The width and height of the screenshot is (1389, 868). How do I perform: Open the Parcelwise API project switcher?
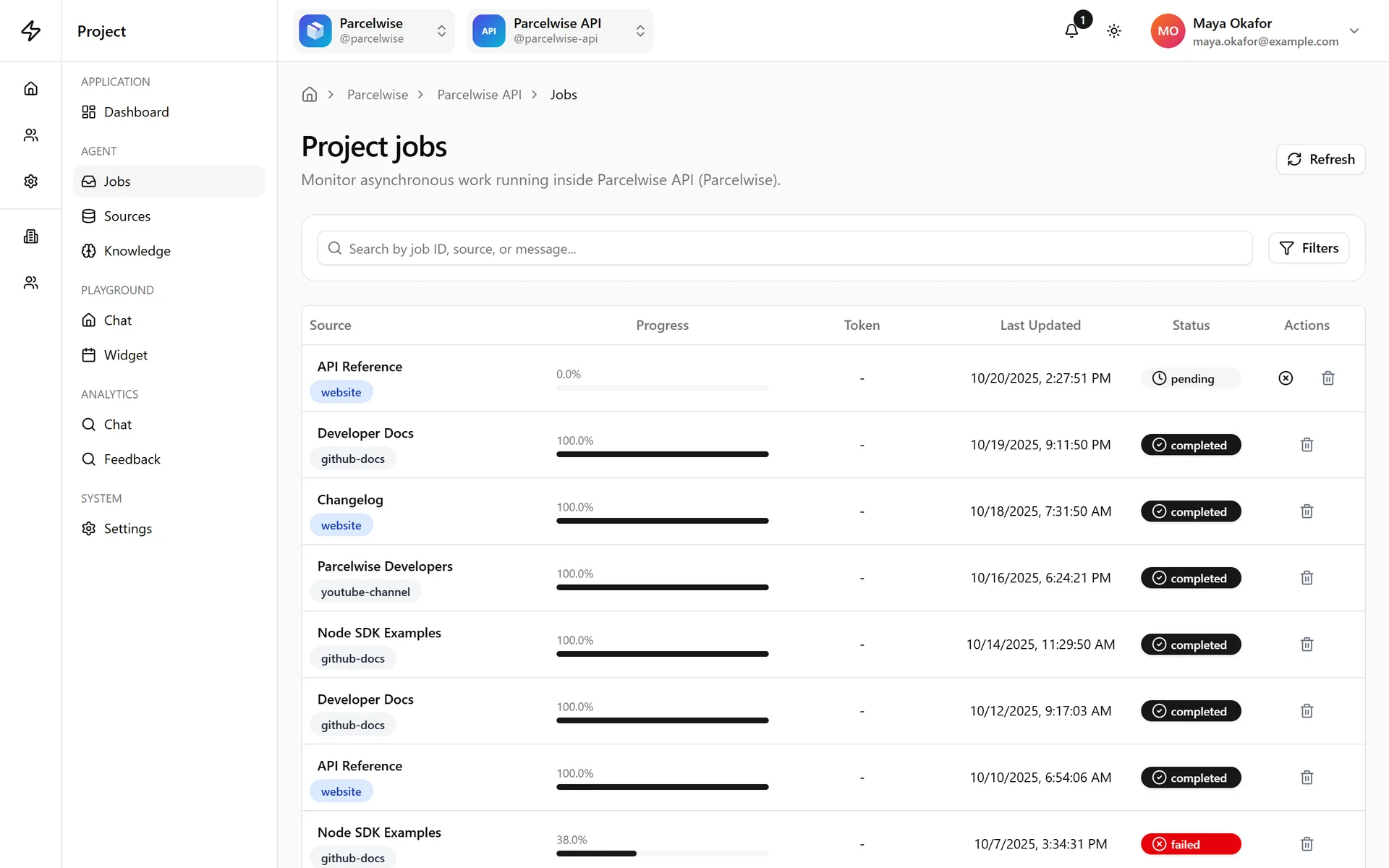click(x=560, y=30)
